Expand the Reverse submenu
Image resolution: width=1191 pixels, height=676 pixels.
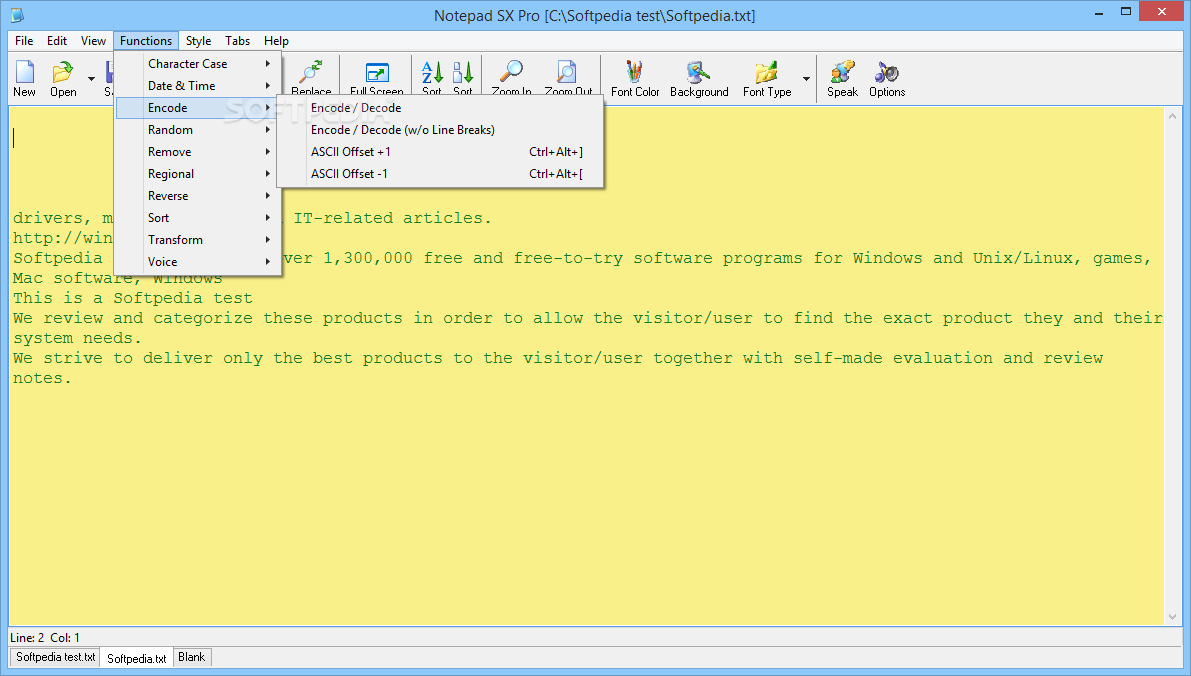(x=197, y=196)
